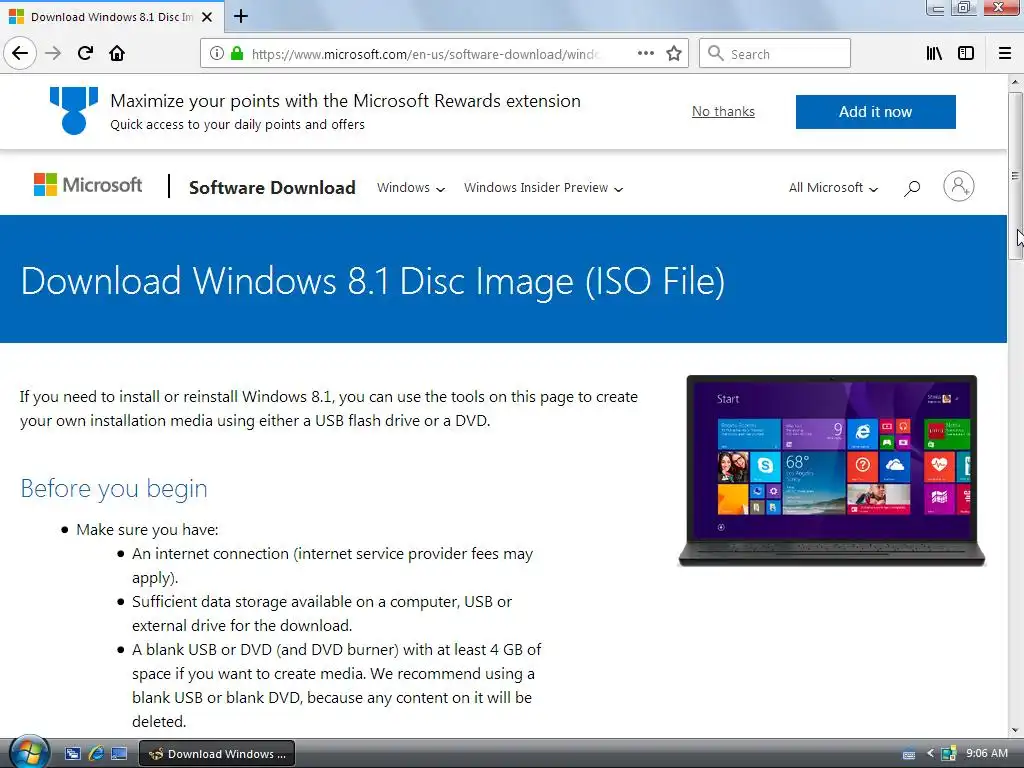
Task: Expand the All Microsoft dropdown
Action: (833, 188)
